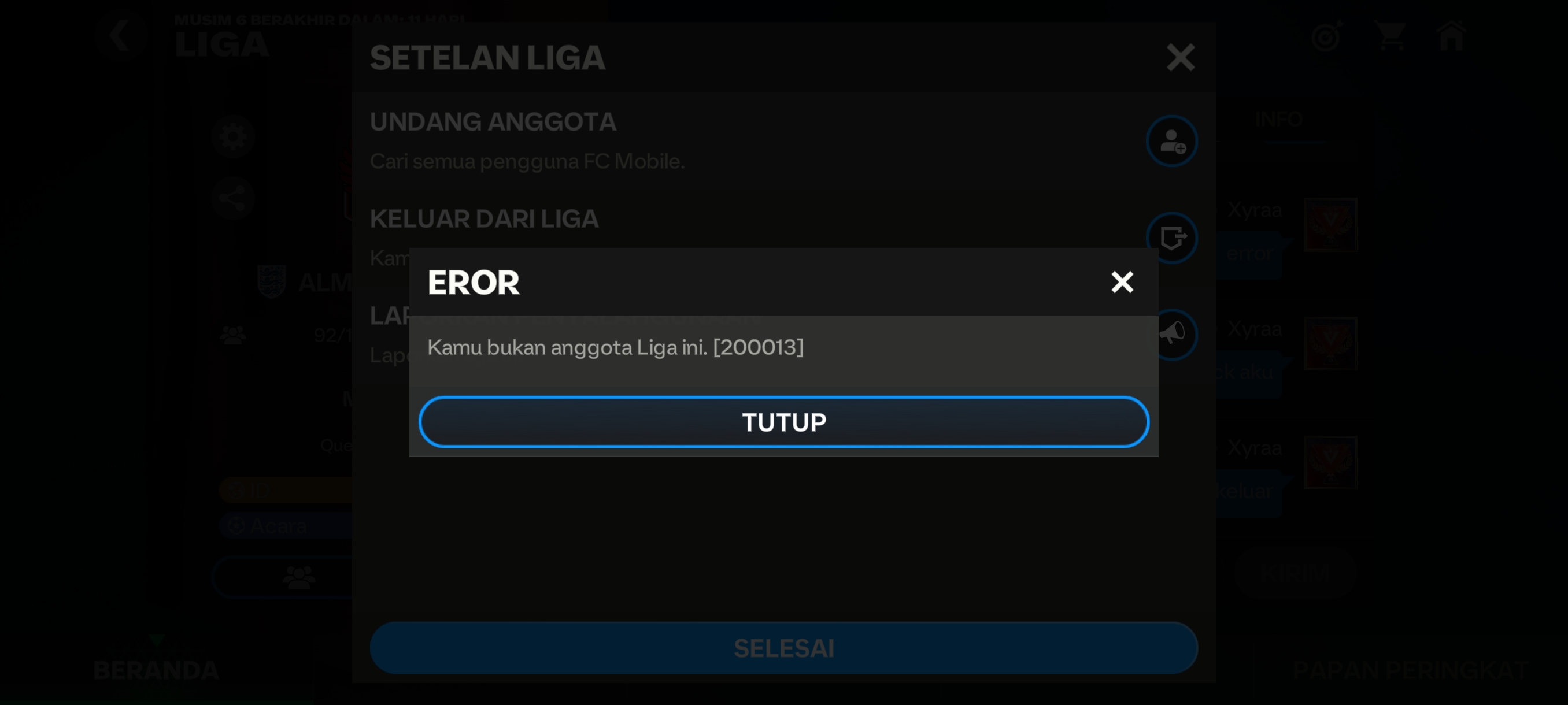Tap the share league icon
This screenshot has height=705, width=1568.
(233, 198)
